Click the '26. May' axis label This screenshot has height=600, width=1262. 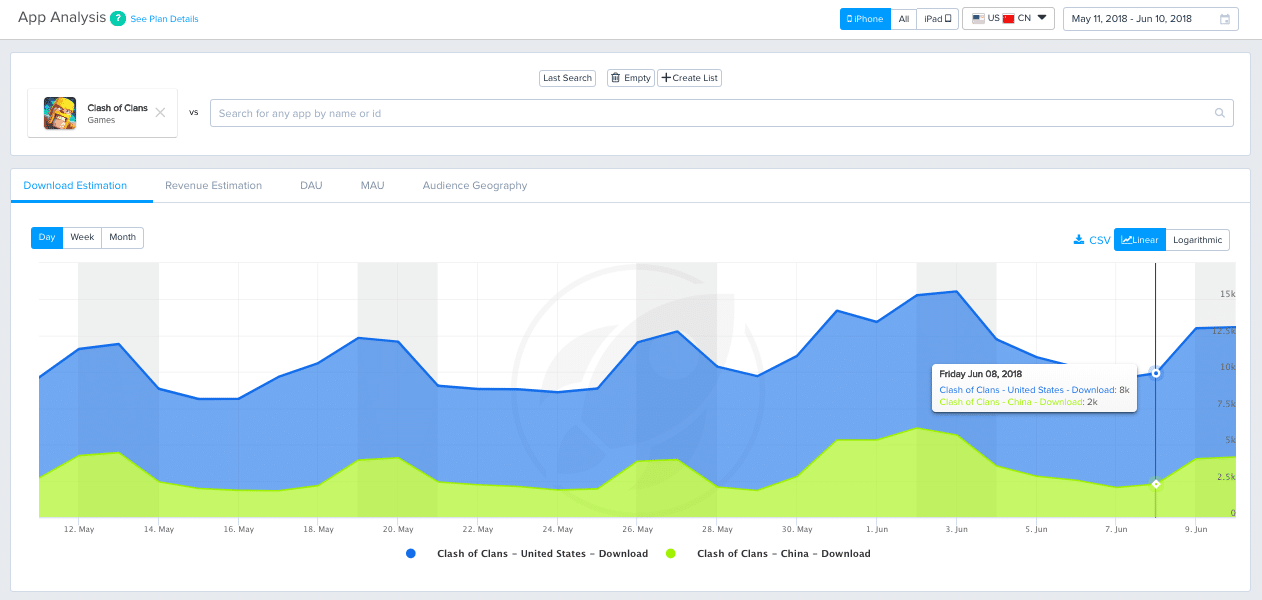[638, 529]
